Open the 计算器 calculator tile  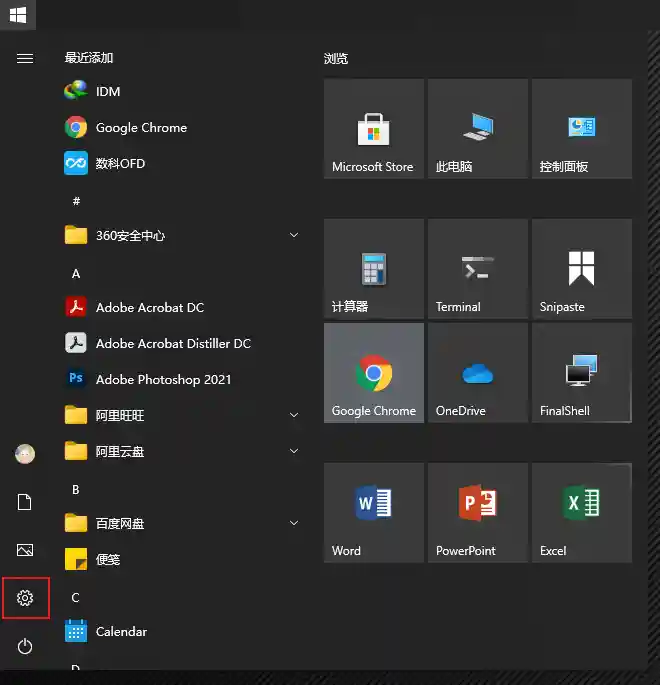pyautogui.click(x=374, y=269)
